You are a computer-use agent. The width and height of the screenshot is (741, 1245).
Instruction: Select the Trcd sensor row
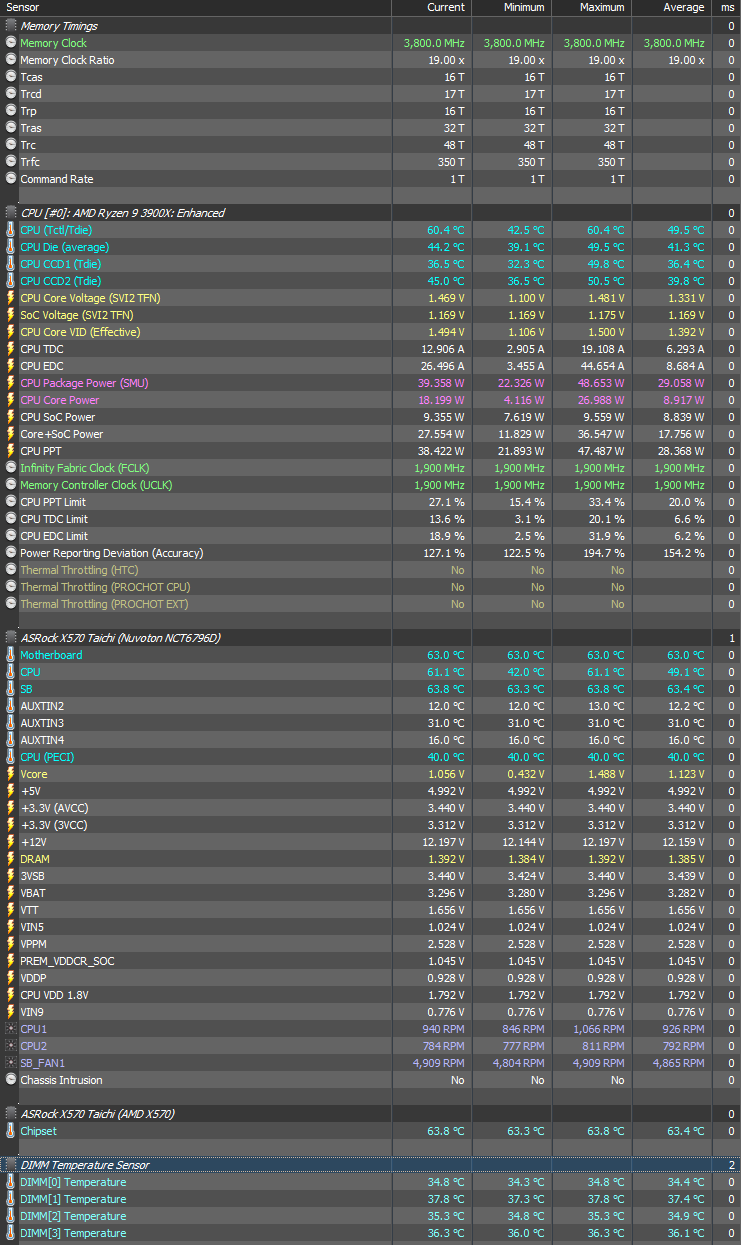click(x=370, y=94)
